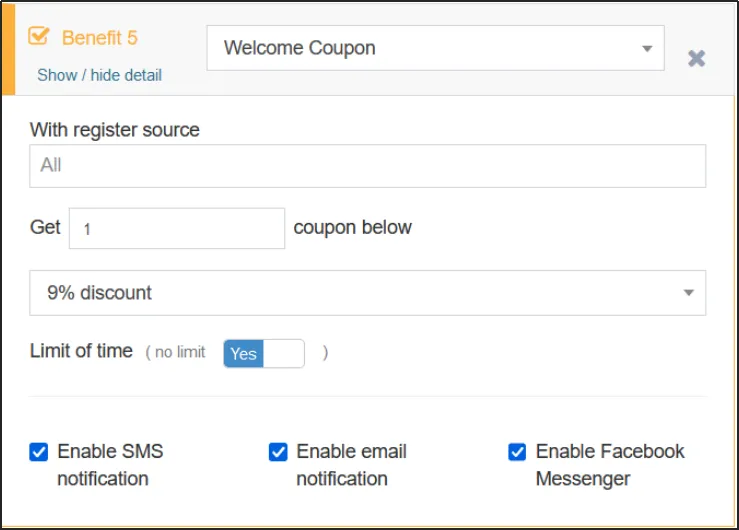Click the Enable email notification label
This screenshot has height=530, width=739.
(351, 465)
